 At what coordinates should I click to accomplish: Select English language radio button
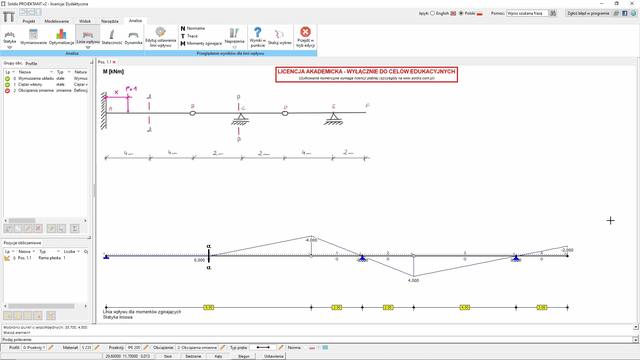click(x=432, y=13)
